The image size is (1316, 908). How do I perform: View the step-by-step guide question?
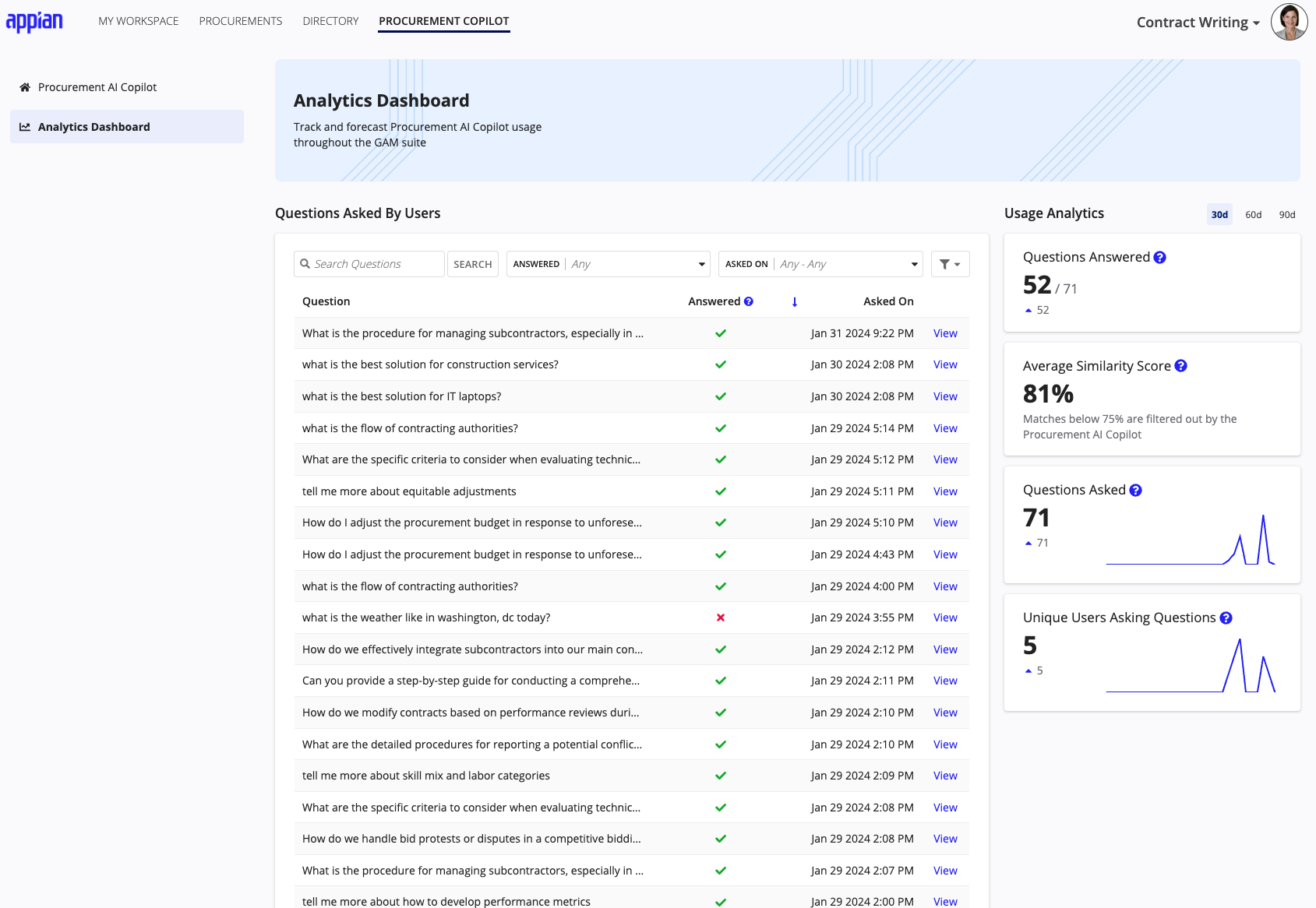pyautogui.click(x=945, y=681)
